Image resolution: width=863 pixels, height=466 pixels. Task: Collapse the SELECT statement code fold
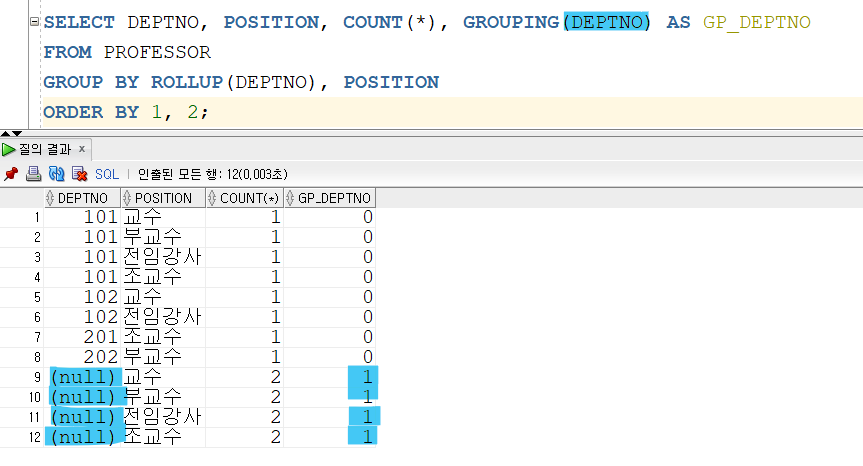click(34, 22)
